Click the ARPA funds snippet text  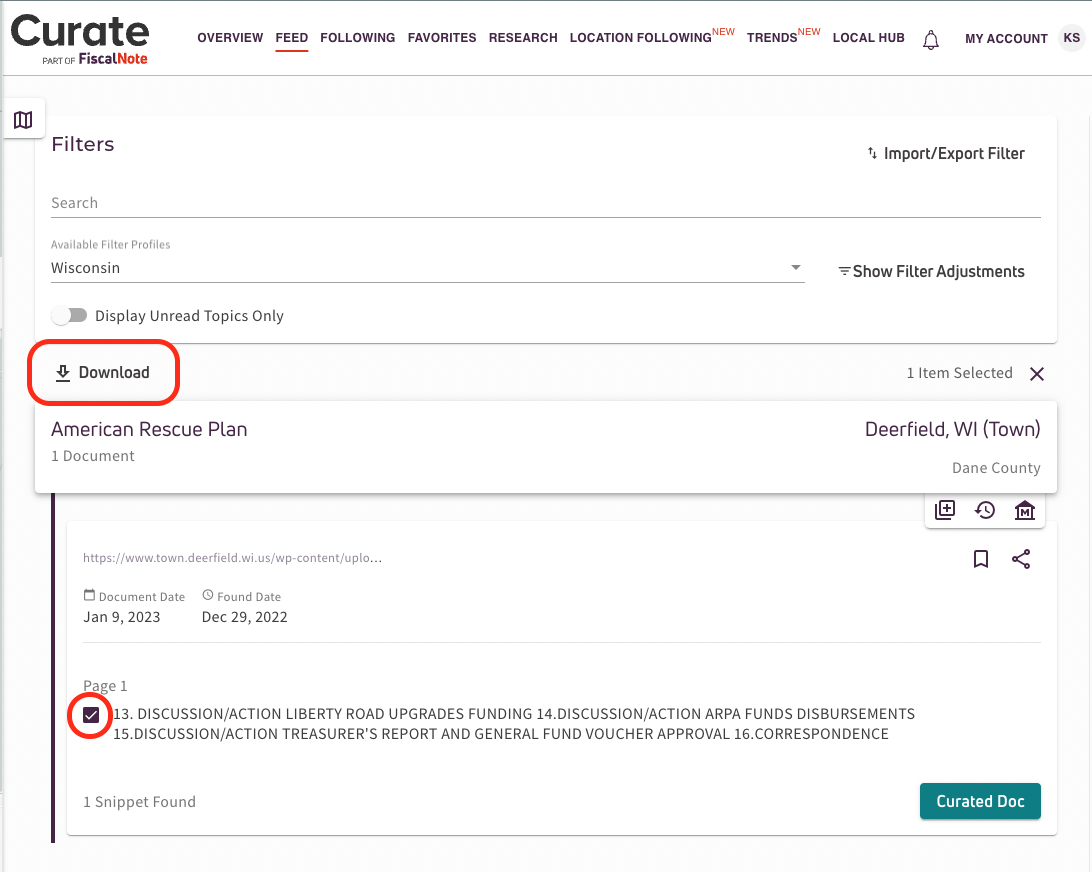tap(513, 724)
